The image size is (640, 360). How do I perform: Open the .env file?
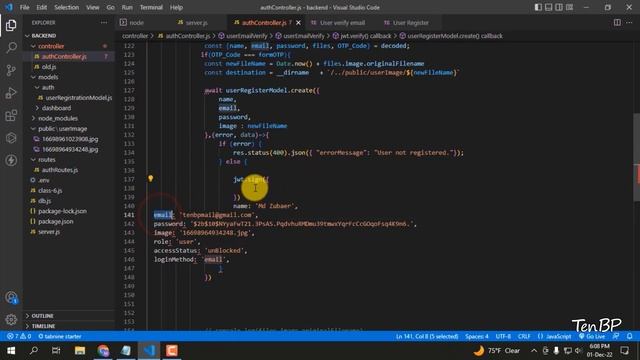(x=44, y=180)
